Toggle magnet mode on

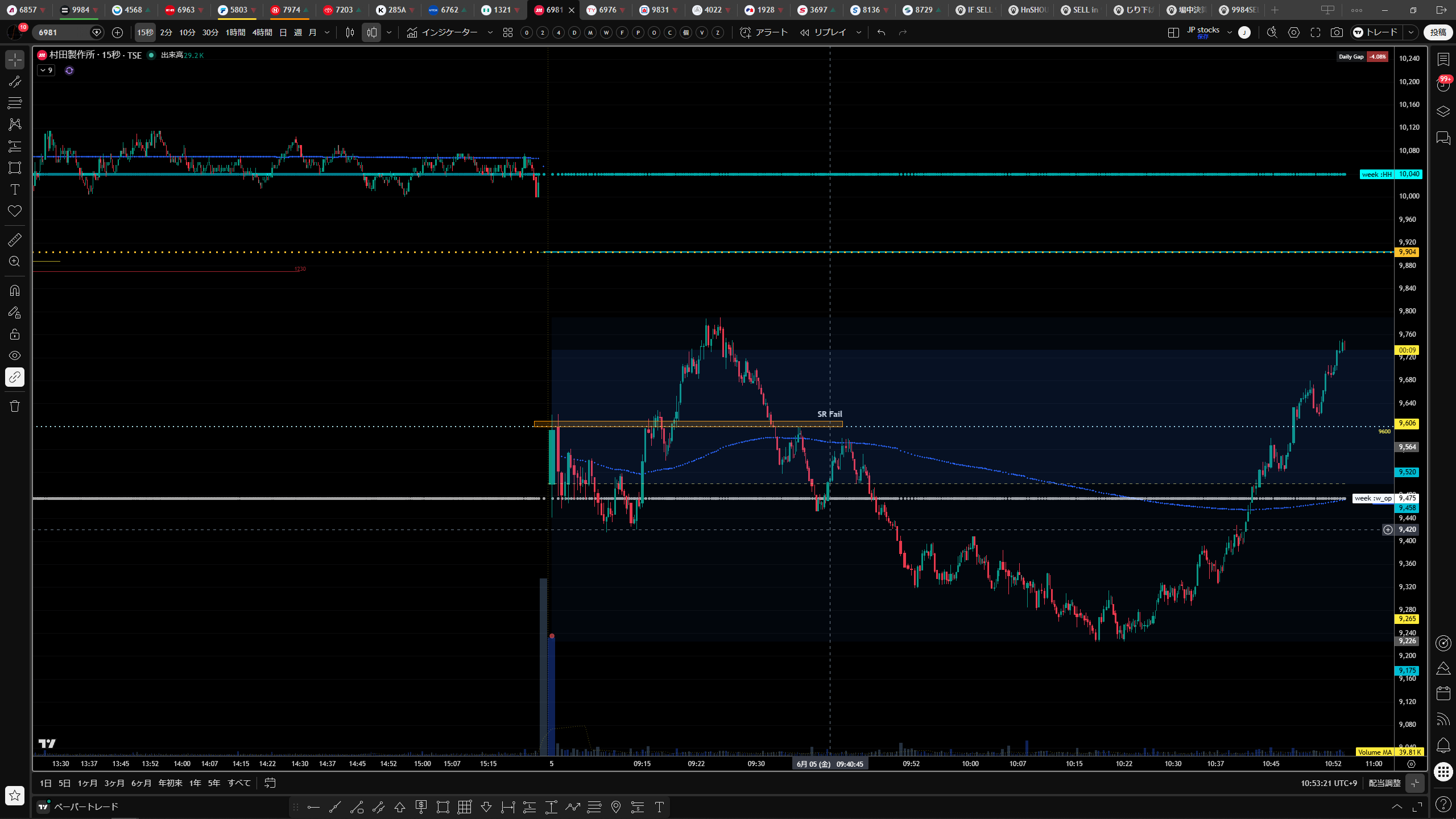[15, 291]
